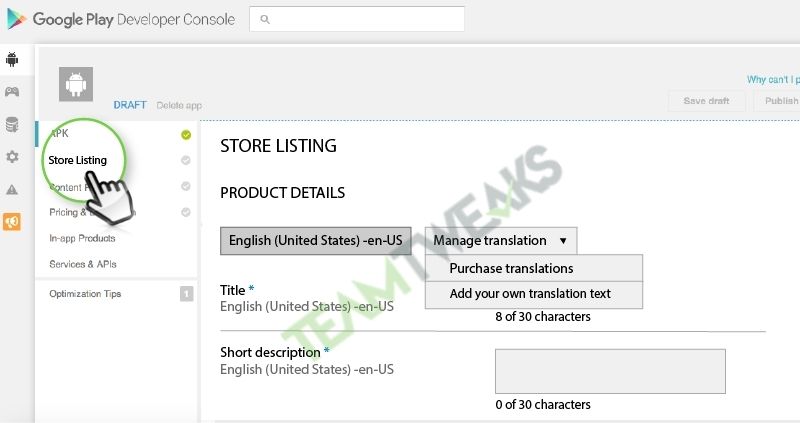
Task: Click the Content Rating status checkmark
Action: [x=186, y=186]
